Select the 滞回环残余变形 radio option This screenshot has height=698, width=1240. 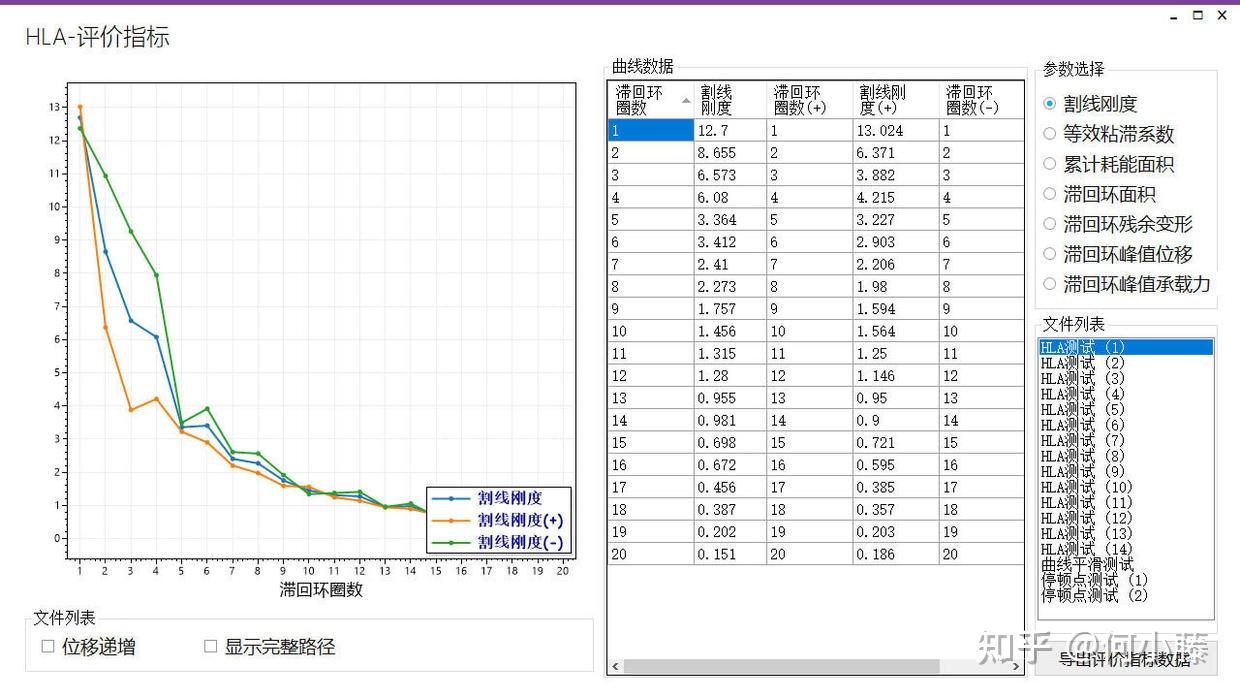click(x=1117, y=224)
